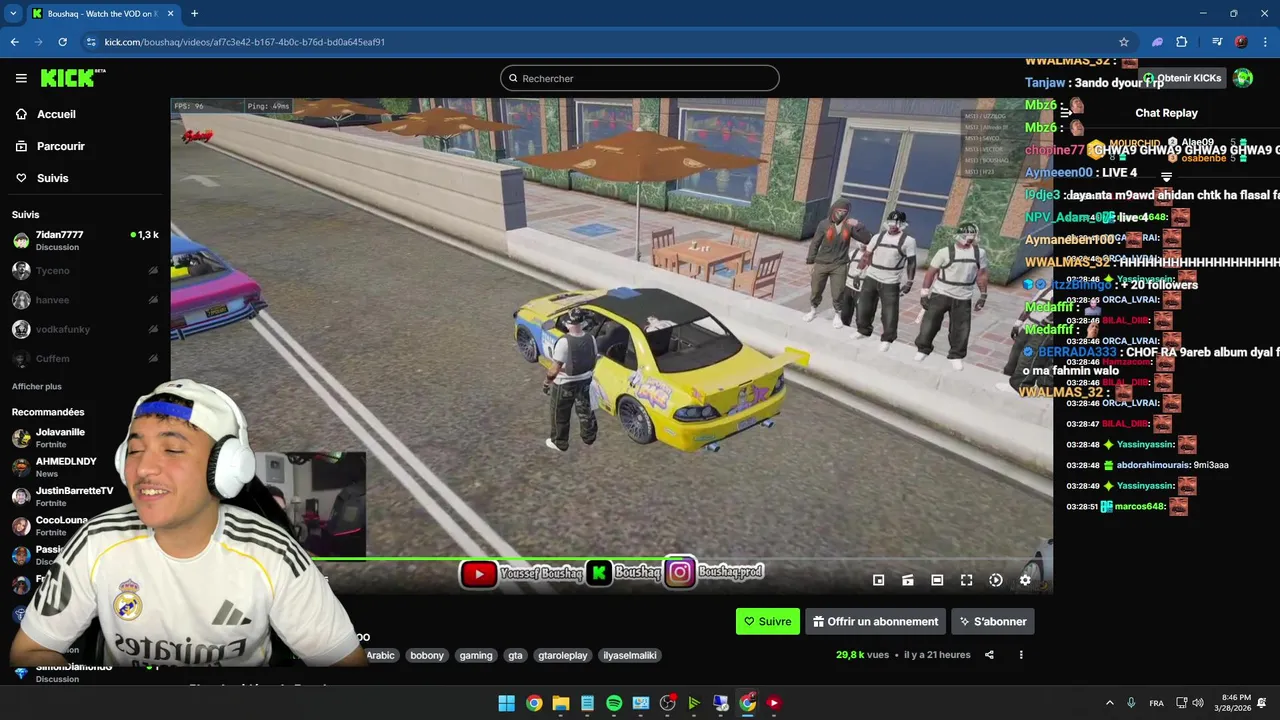1280x720 pixels.
Task: Open followed channel Cuffem
Action: 85,358
